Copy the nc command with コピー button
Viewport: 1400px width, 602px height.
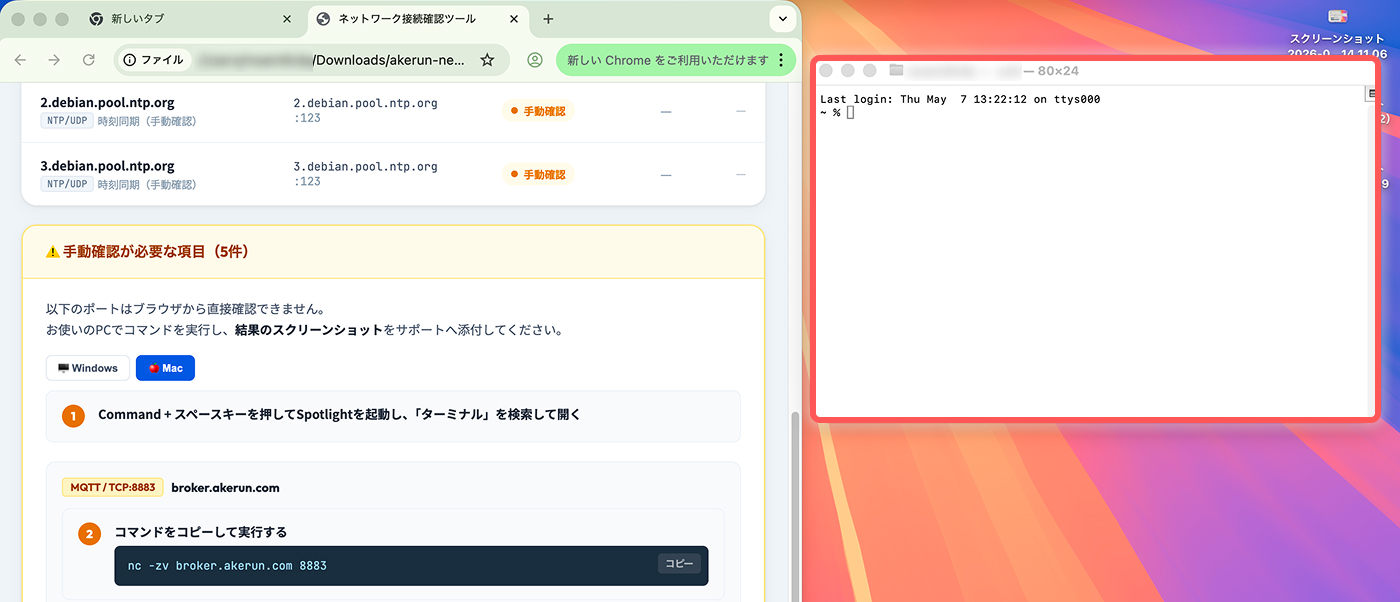click(679, 564)
